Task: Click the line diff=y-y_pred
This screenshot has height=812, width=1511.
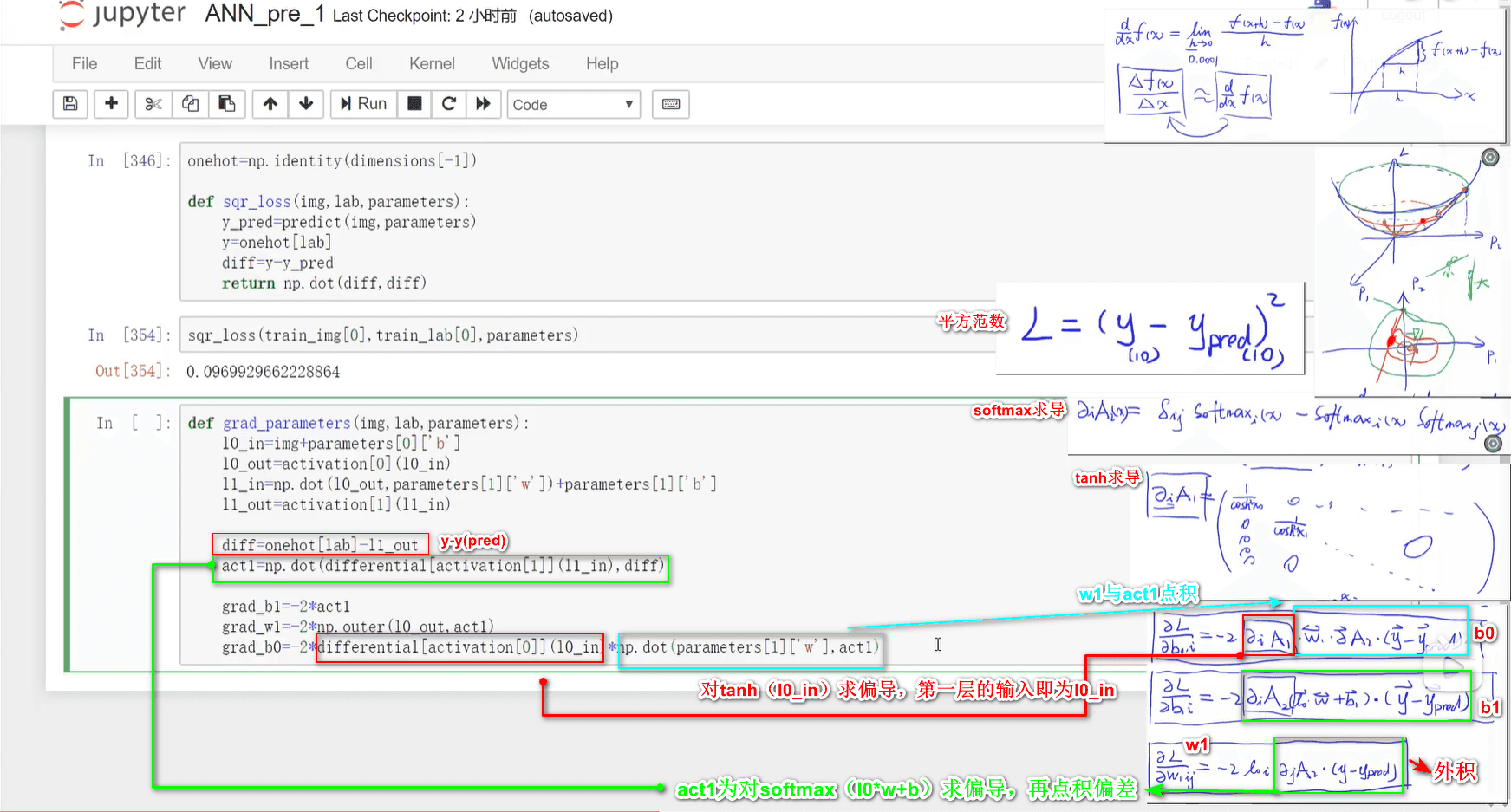Action: 277,263
